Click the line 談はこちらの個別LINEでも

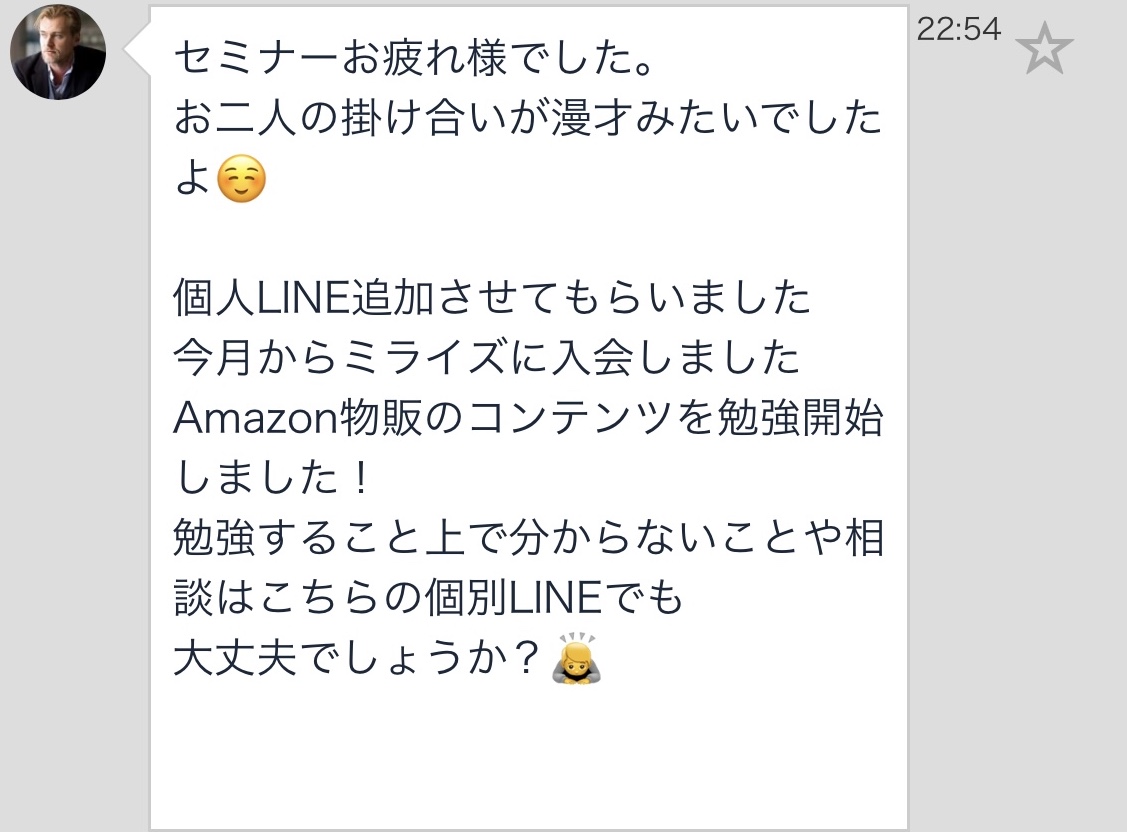tap(428, 597)
